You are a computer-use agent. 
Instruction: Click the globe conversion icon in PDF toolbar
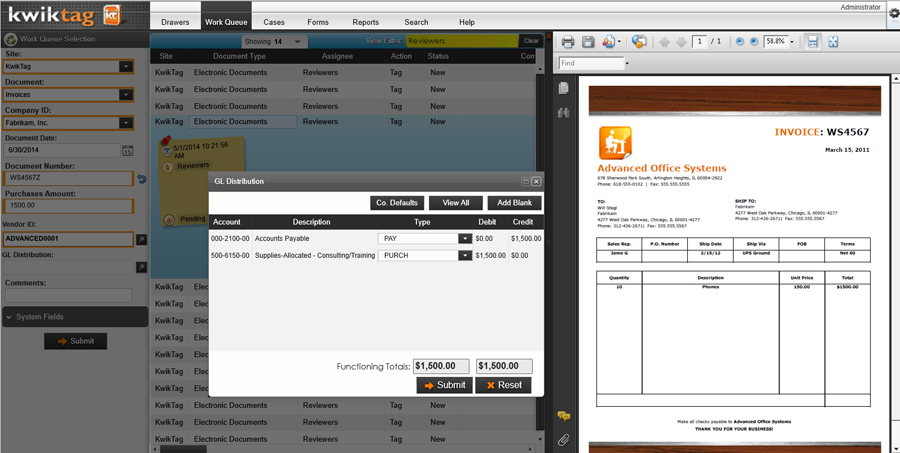[639, 41]
